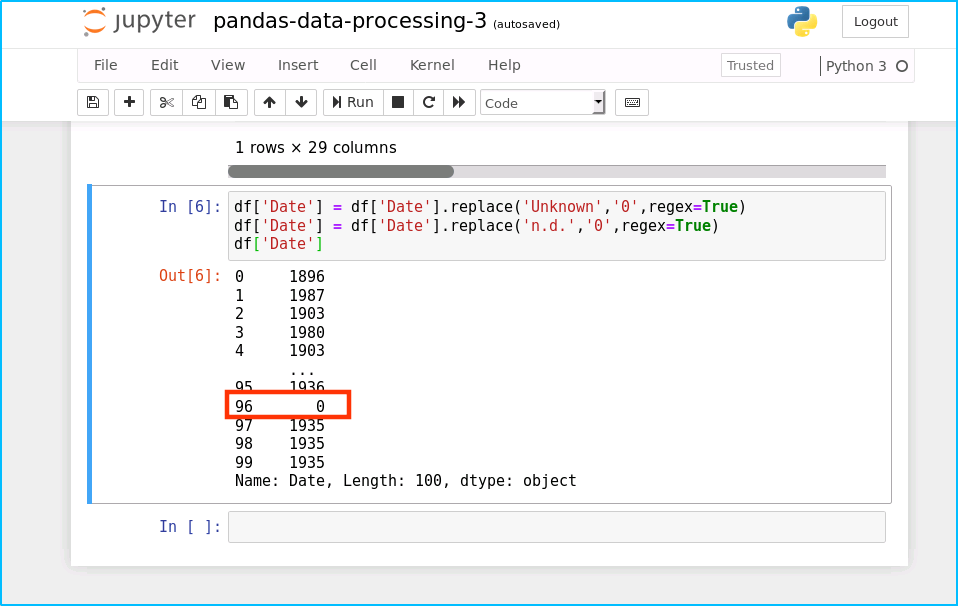Image resolution: width=958 pixels, height=606 pixels.
Task: Move selected cell down arrow
Action: [x=301, y=103]
